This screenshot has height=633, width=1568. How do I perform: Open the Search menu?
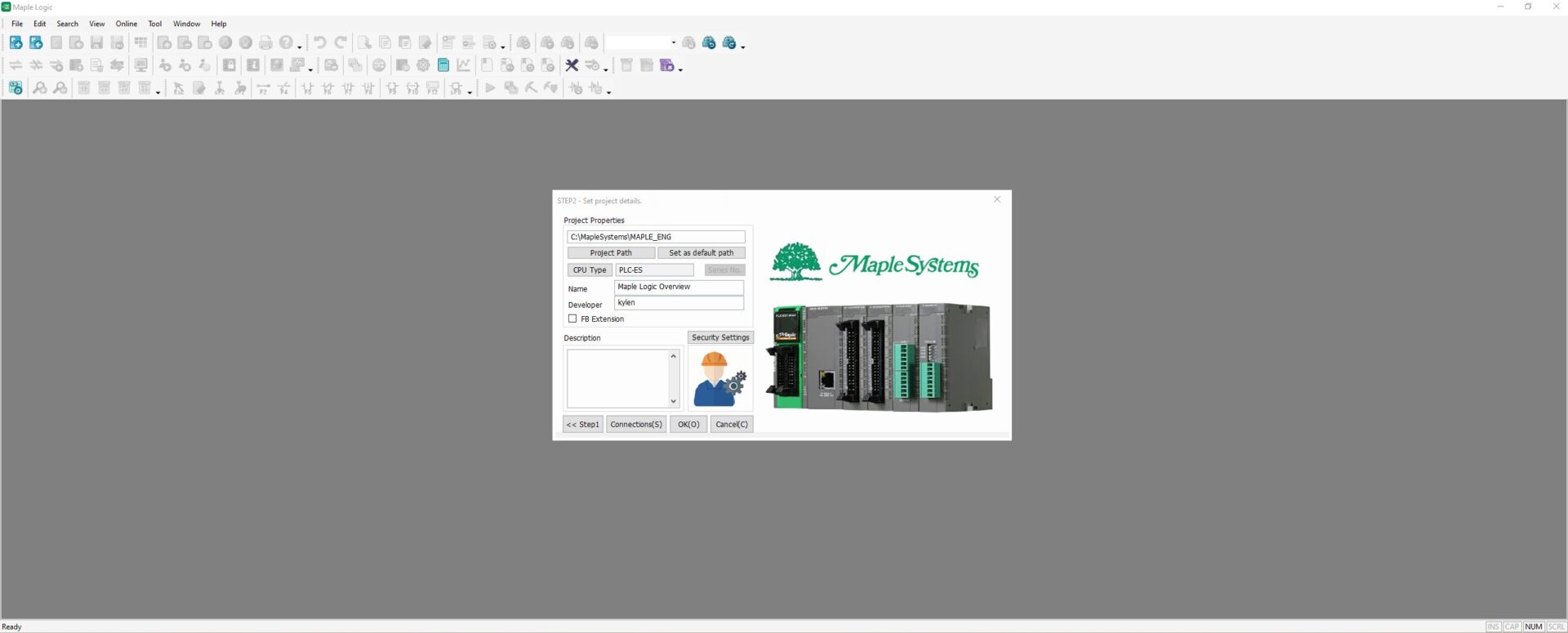(68, 24)
